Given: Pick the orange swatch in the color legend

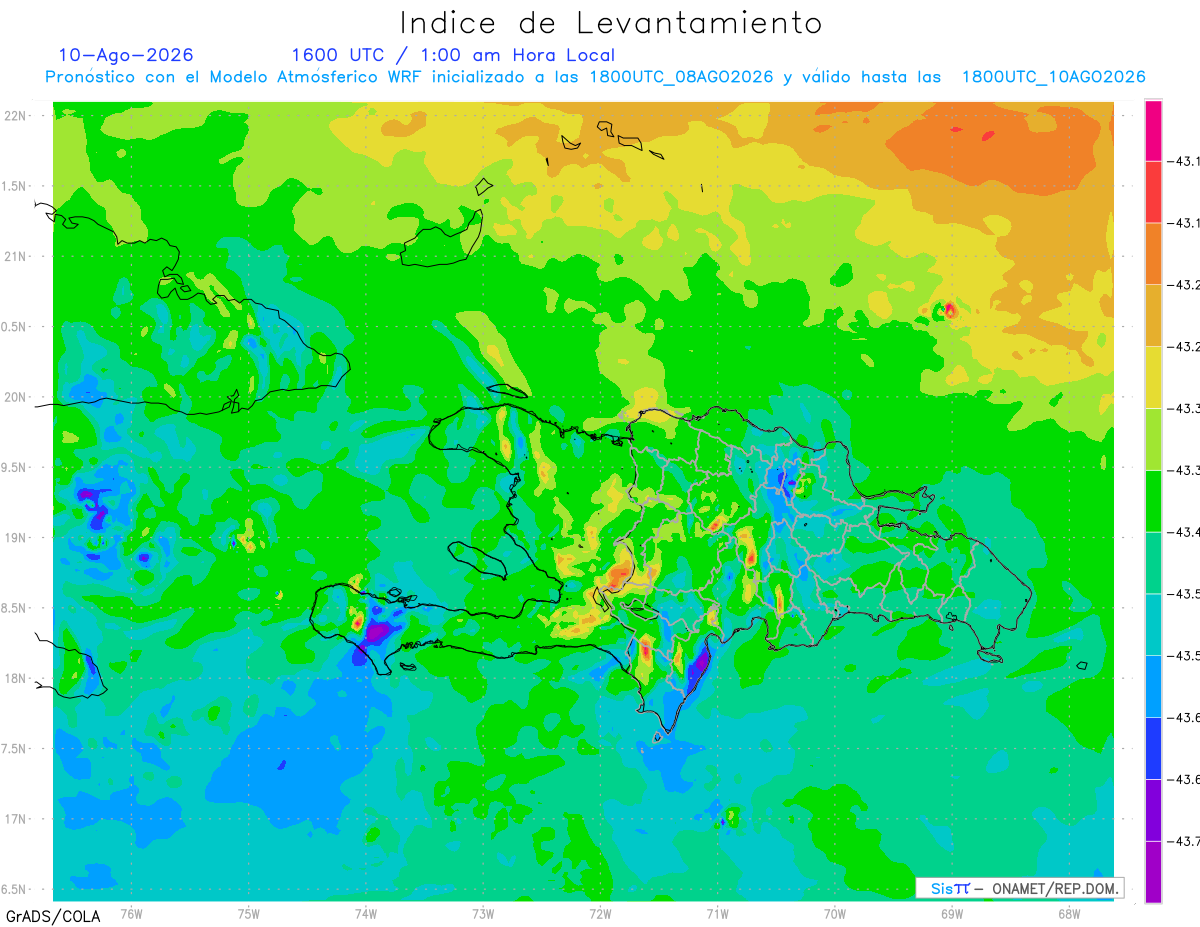Looking at the screenshot, I should 1153,254.
